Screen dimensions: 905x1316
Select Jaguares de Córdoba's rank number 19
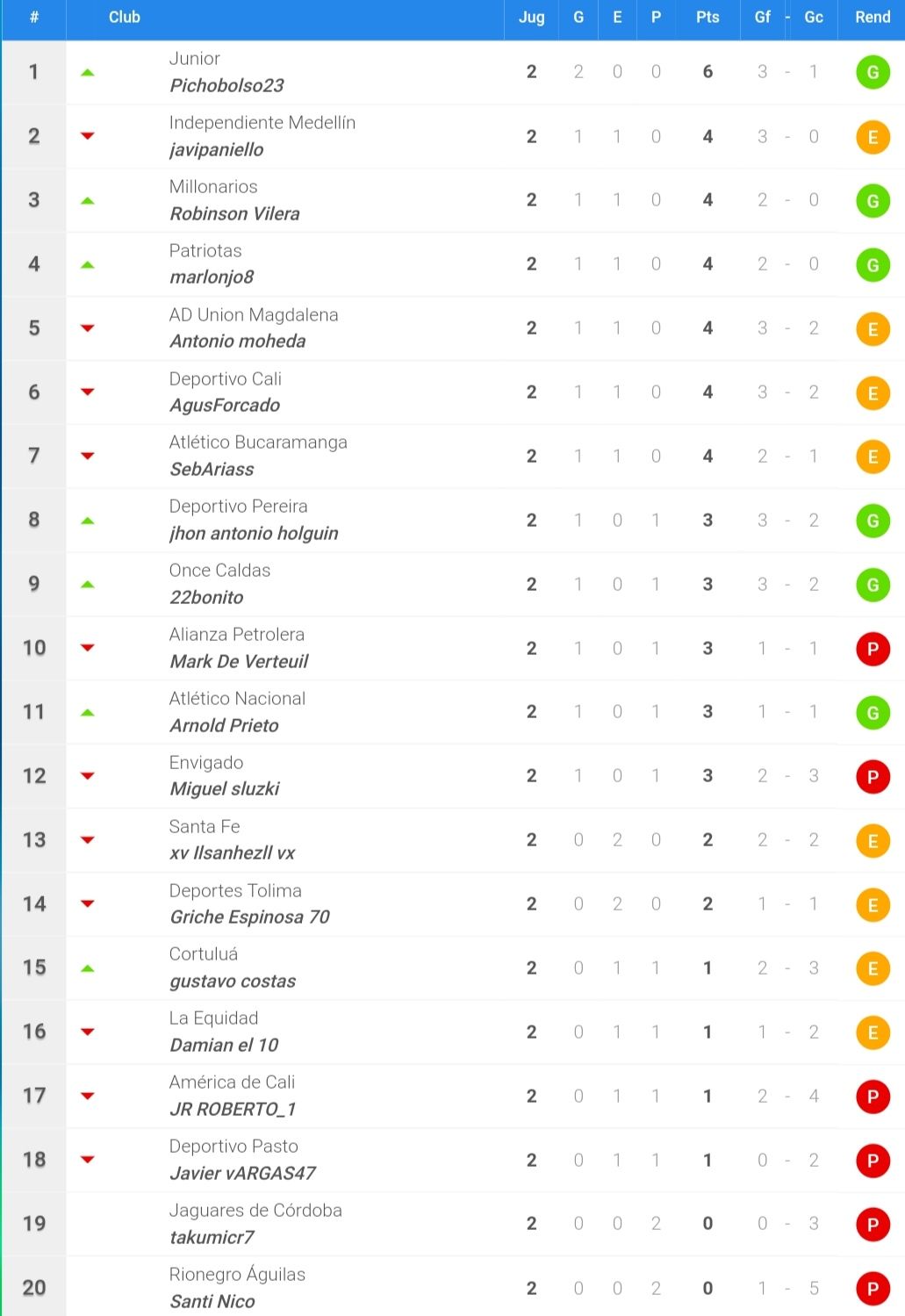point(34,1224)
